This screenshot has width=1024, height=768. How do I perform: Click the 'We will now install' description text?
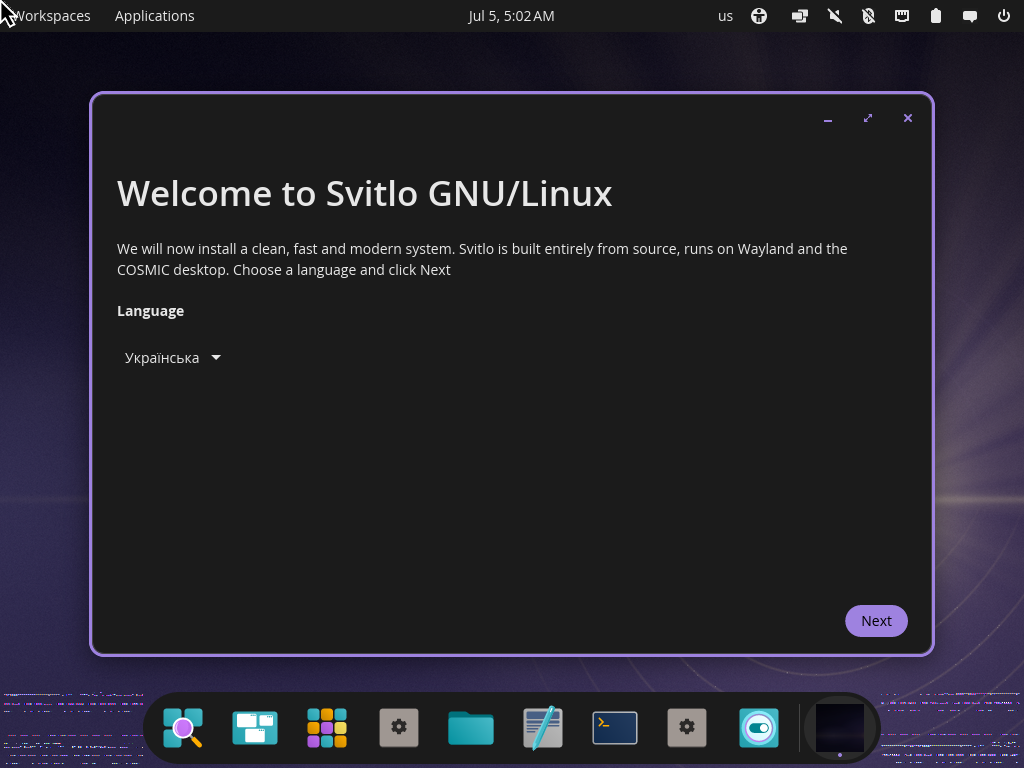[482, 259]
